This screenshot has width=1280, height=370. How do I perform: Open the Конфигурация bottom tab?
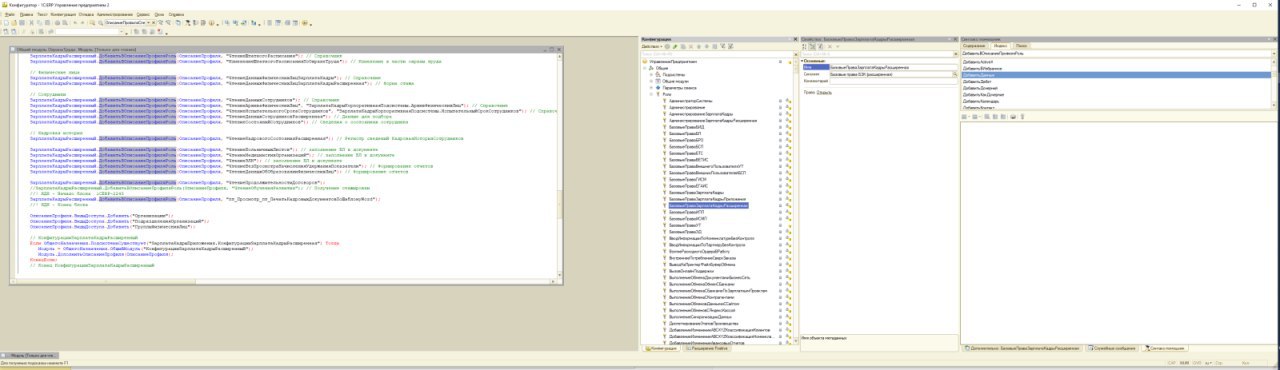[x=661, y=349]
